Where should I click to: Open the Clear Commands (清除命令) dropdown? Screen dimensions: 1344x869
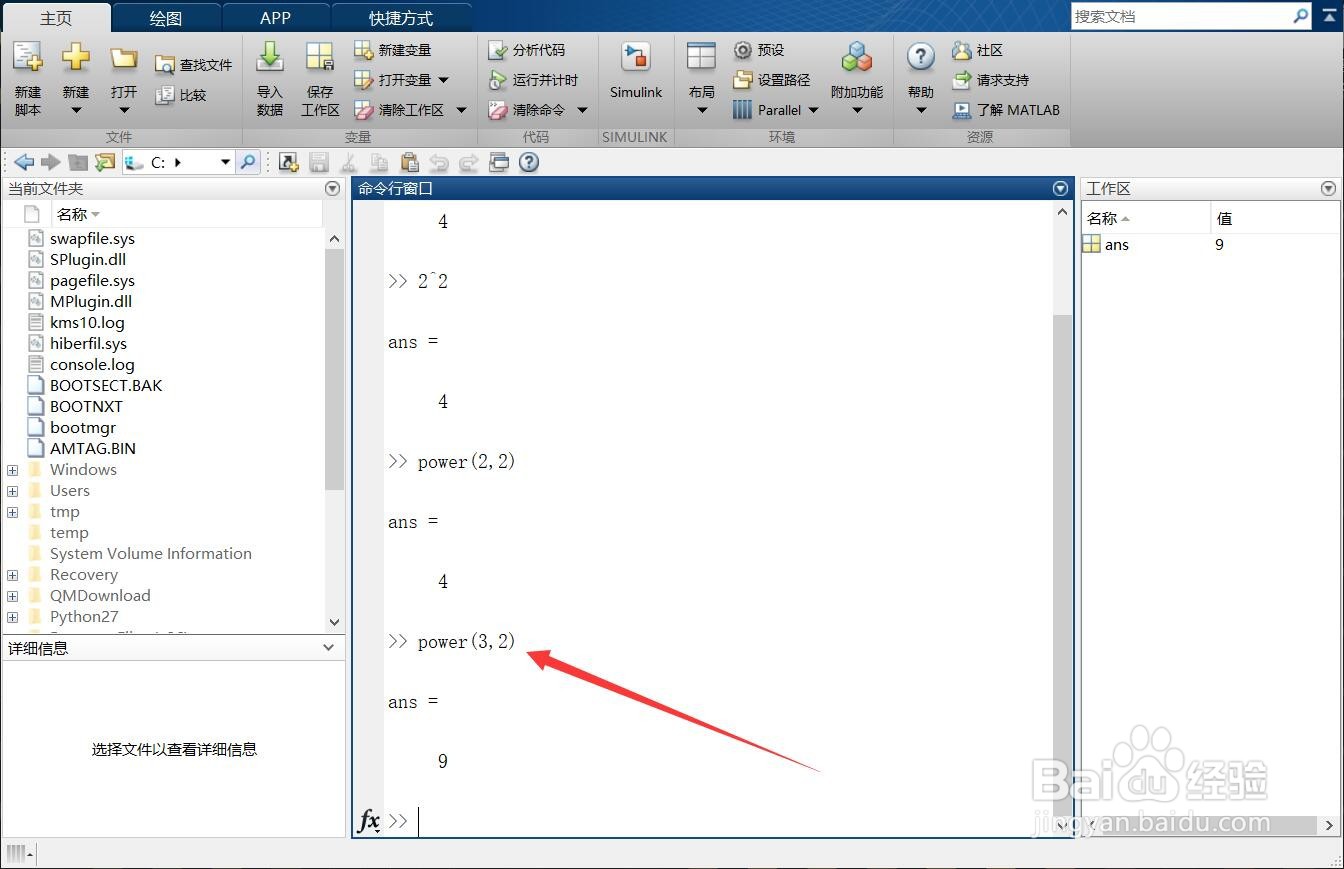click(x=582, y=110)
